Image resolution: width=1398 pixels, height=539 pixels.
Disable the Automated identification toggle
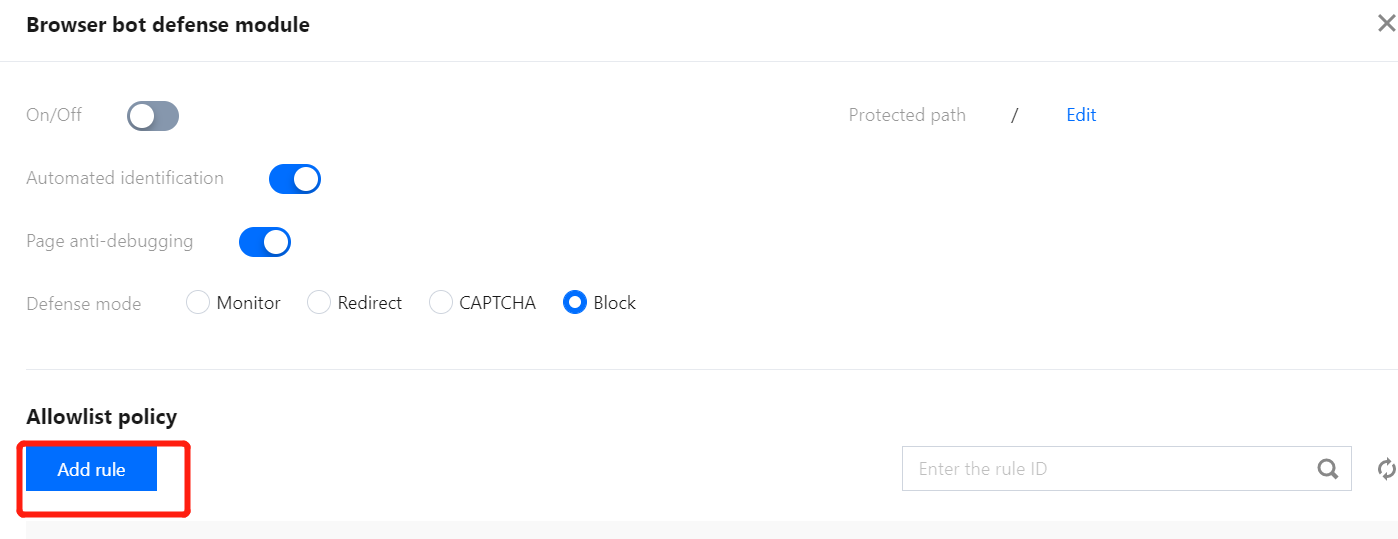pyautogui.click(x=295, y=179)
